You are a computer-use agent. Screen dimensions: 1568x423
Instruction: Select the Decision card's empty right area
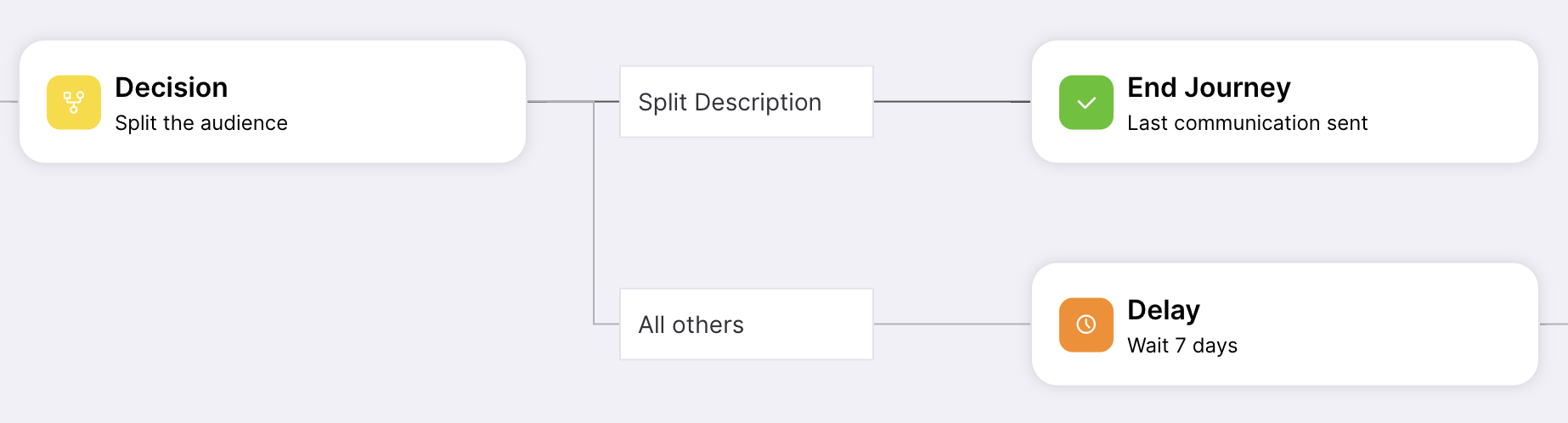tap(408, 102)
